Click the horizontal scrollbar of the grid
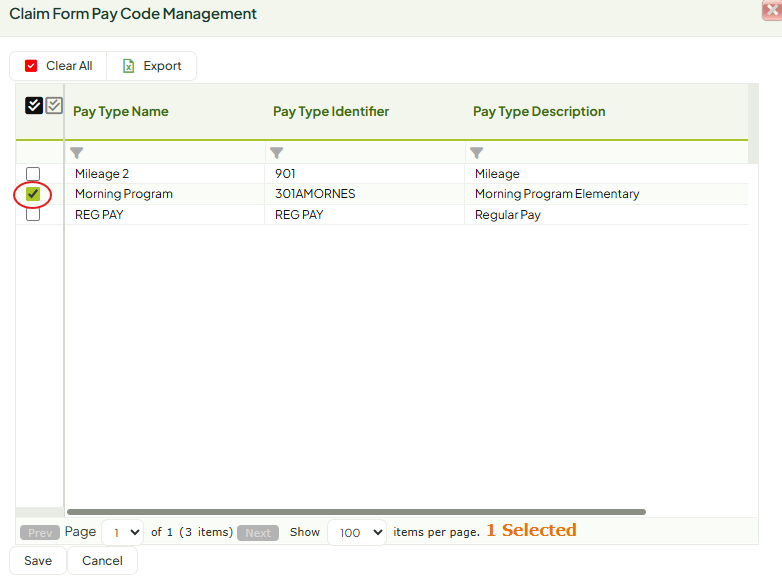The height and width of the screenshot is (585, 782). coord(356,512)
